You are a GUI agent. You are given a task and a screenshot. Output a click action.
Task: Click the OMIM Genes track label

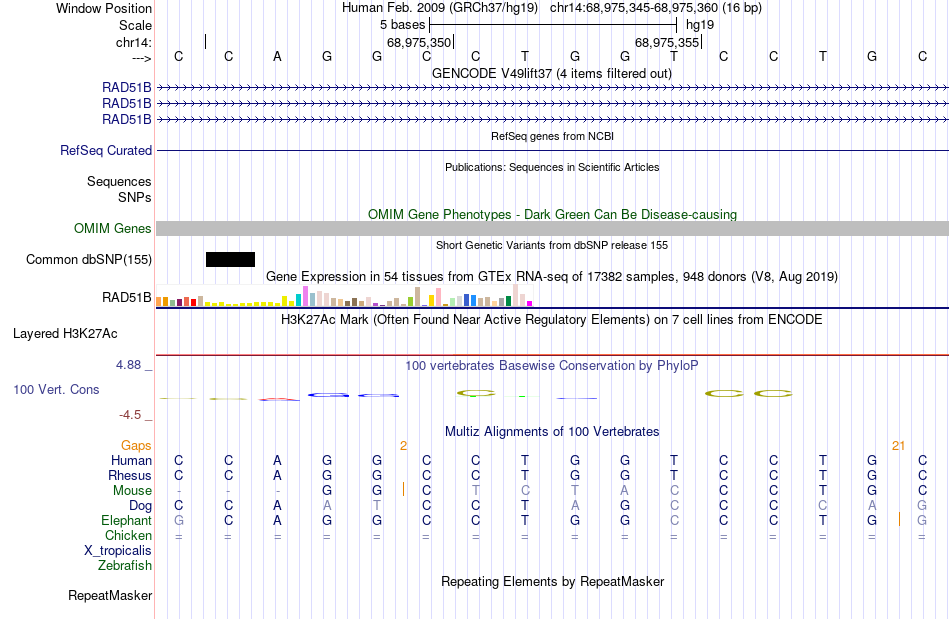click(x=113, y=228)
